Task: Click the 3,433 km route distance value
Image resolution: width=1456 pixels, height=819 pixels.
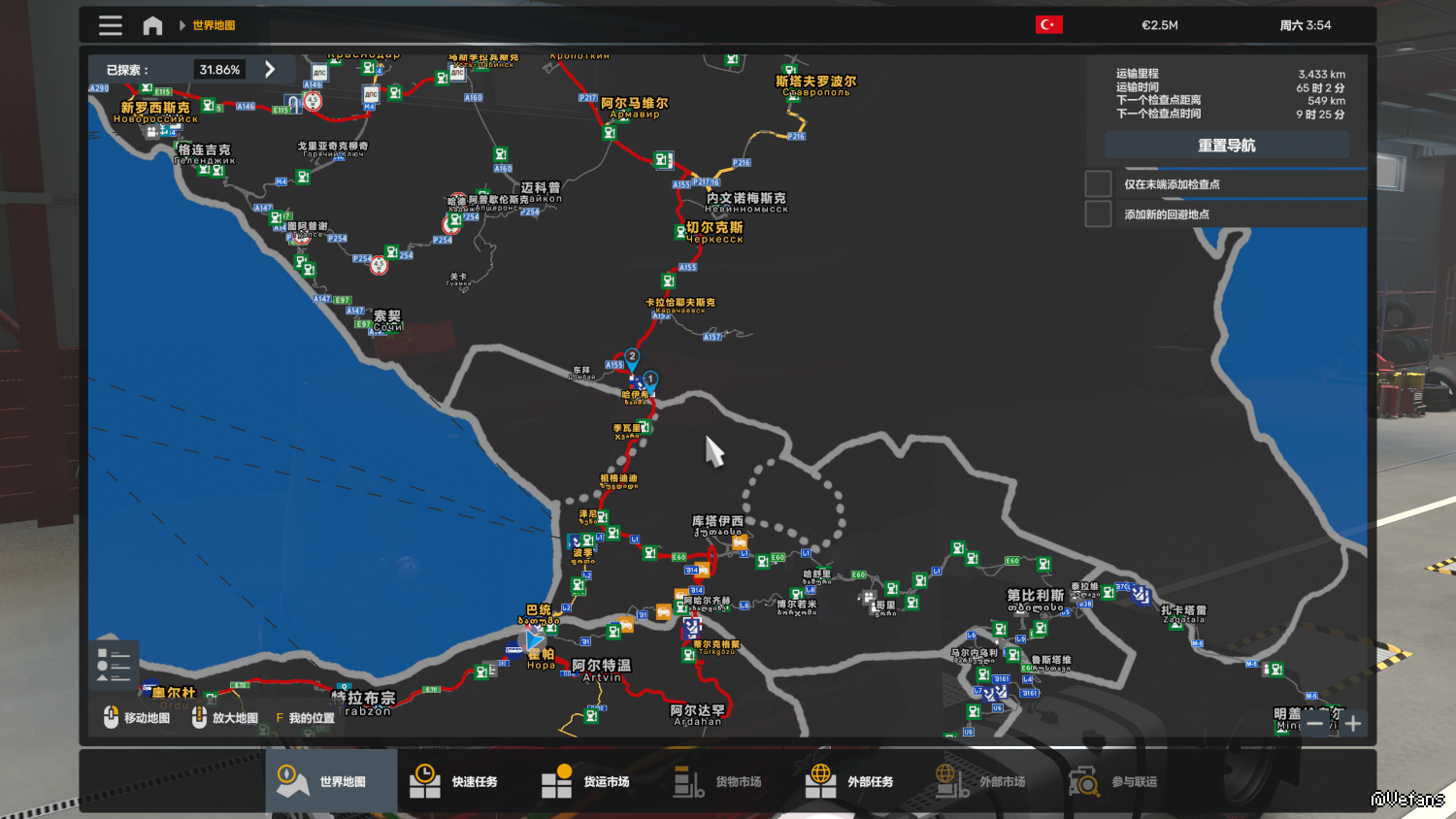Action: click(1322, 74)
